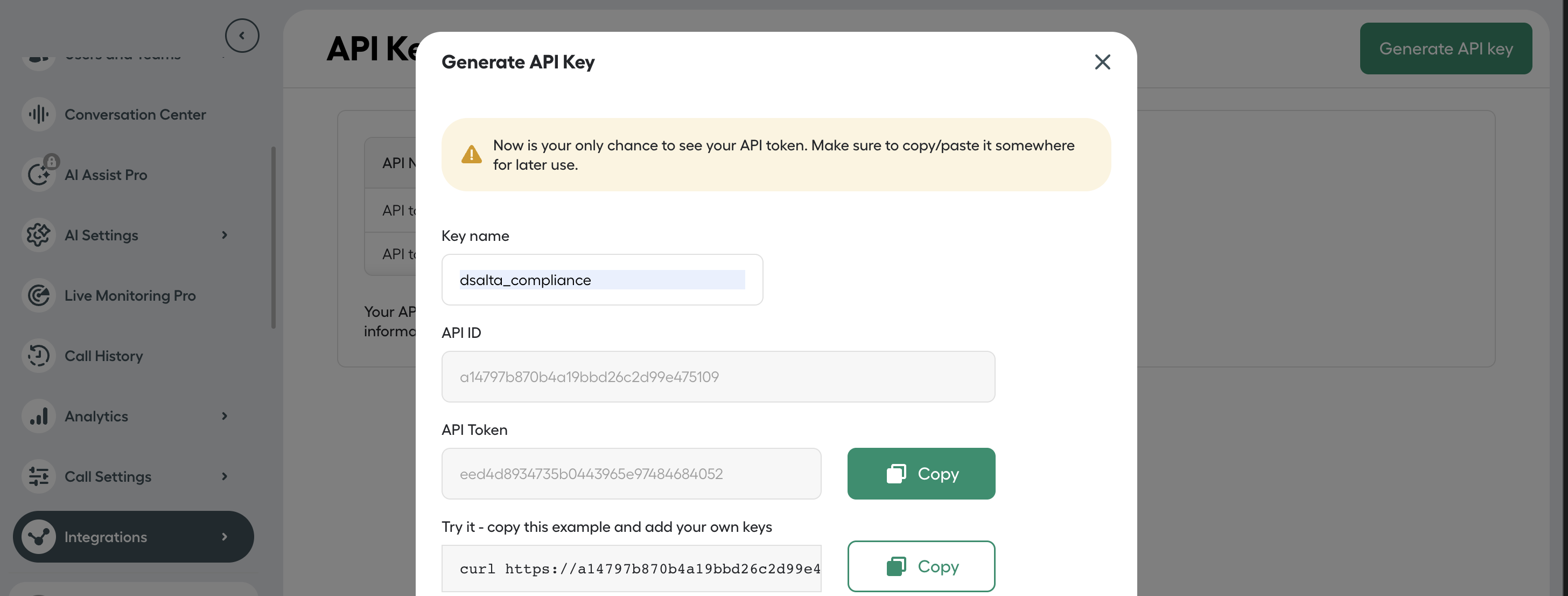Click the Key name input field

tap(602, 280)
